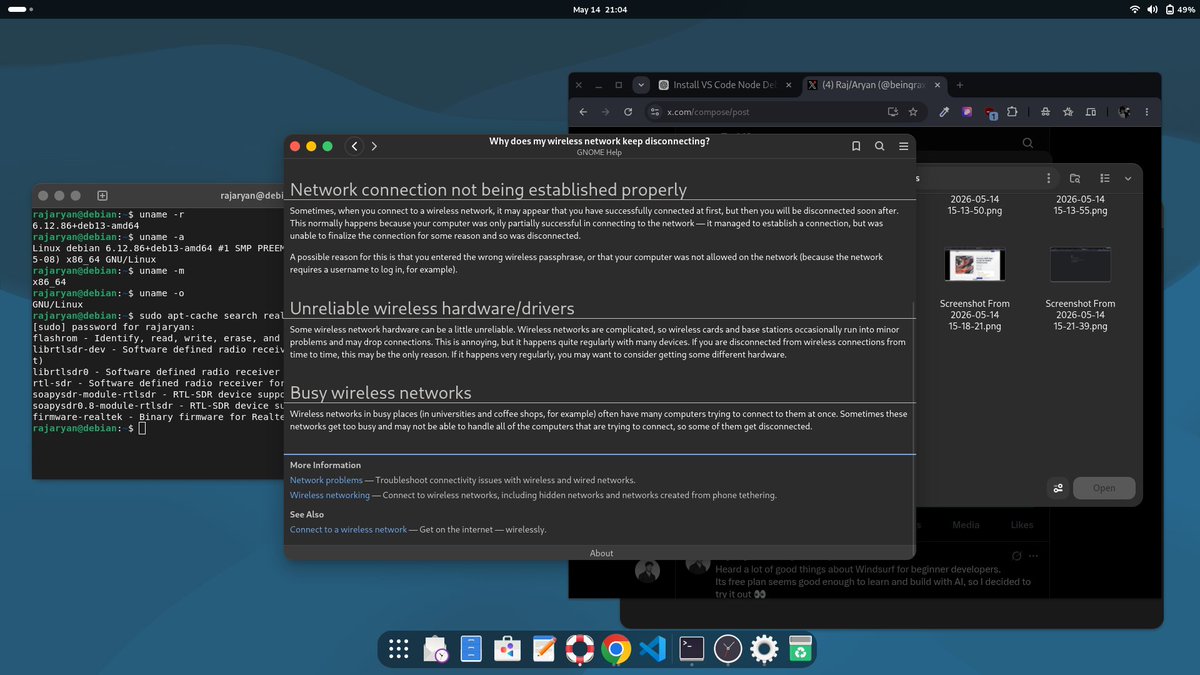This screenshot has width=1200, height=675.
Task: Open Connect to a wireless network link
Action: [x=348, y=529]
